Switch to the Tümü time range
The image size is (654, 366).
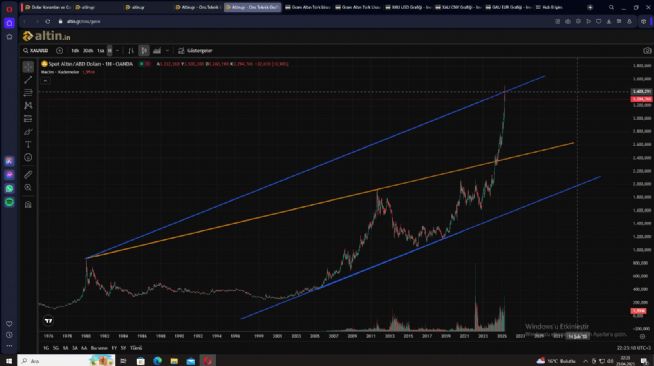pos(136,348)
